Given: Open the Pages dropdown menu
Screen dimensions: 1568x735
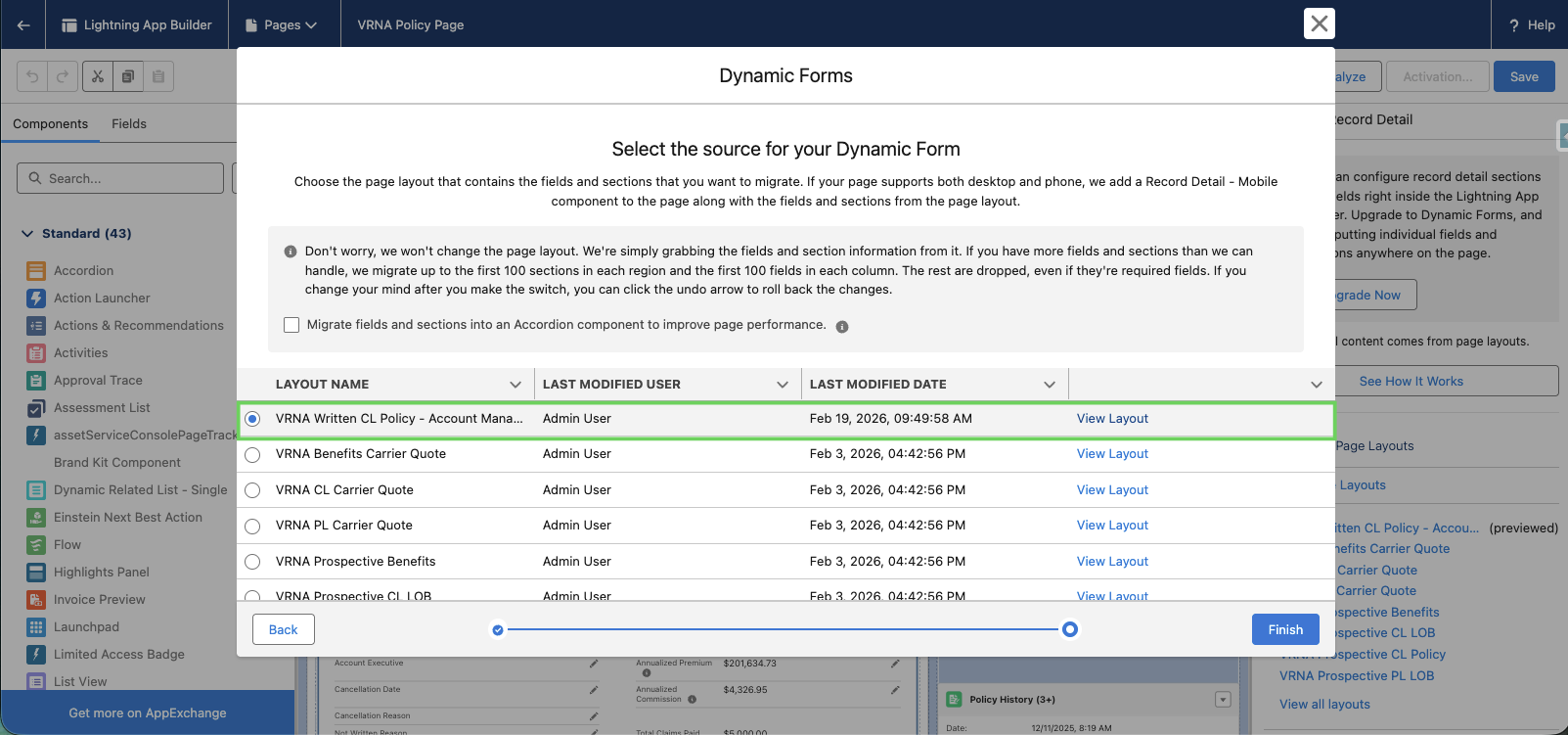Looking at the screenshot, I should [x=281, y=25].
